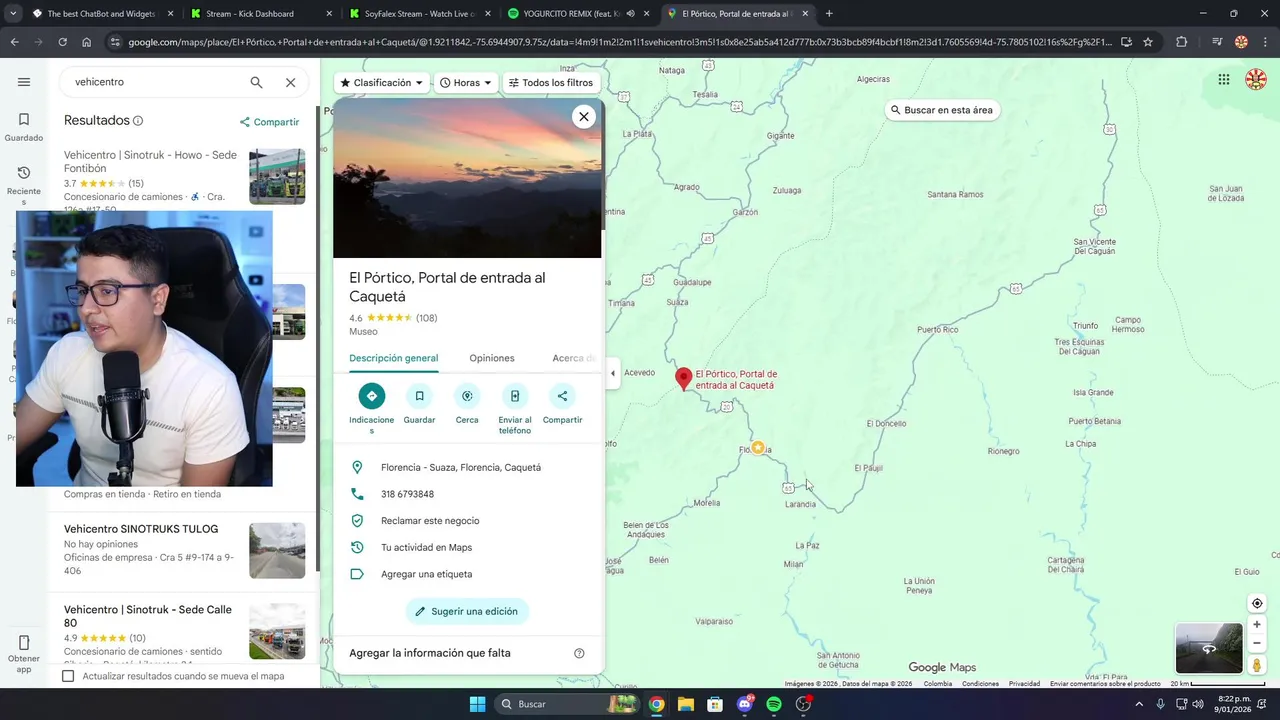
Task: Click the Guardar bookmark button
Action: point(419,396)
